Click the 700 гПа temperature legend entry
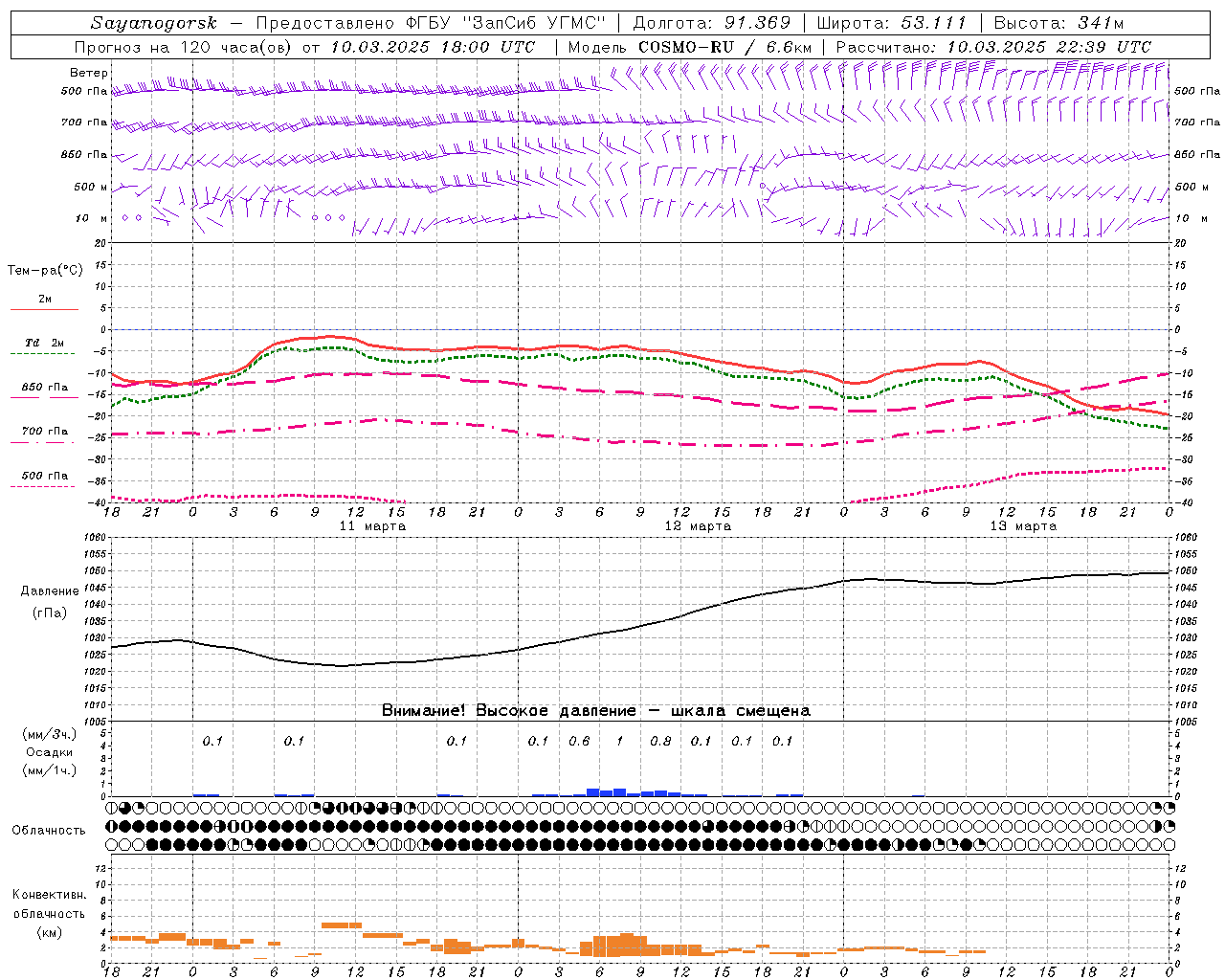Viewport: 1225px width, 980px height. (45, 432)
